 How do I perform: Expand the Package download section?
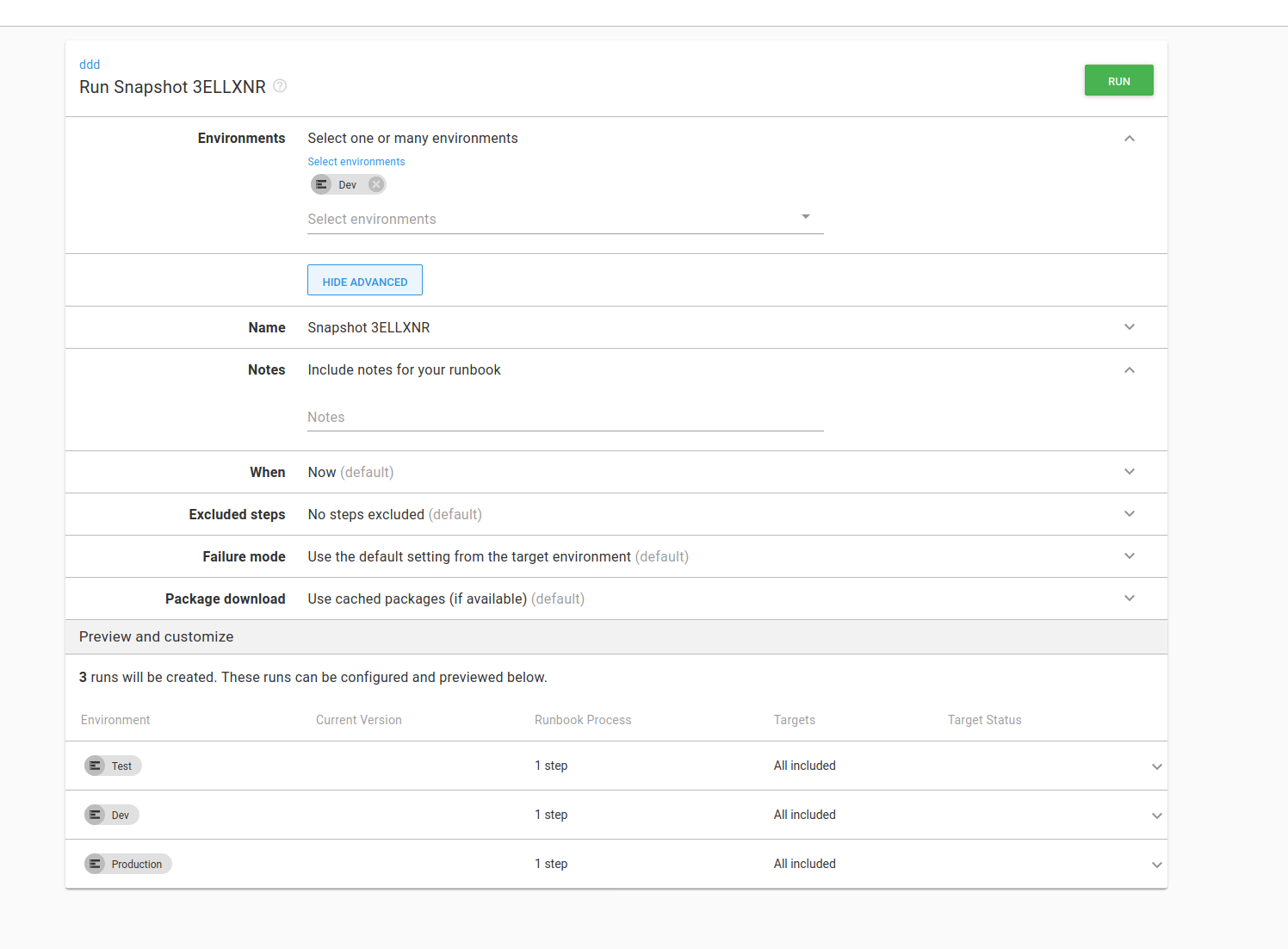pos(1129,598)
